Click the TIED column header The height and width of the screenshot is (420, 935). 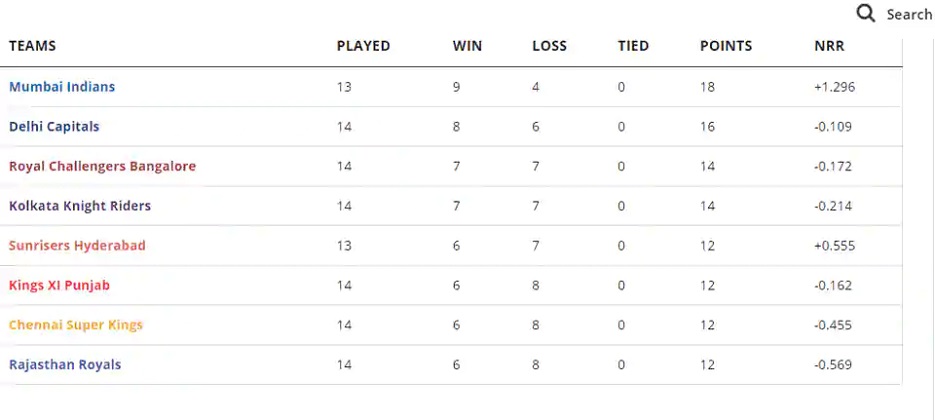(x=633, y=46)
